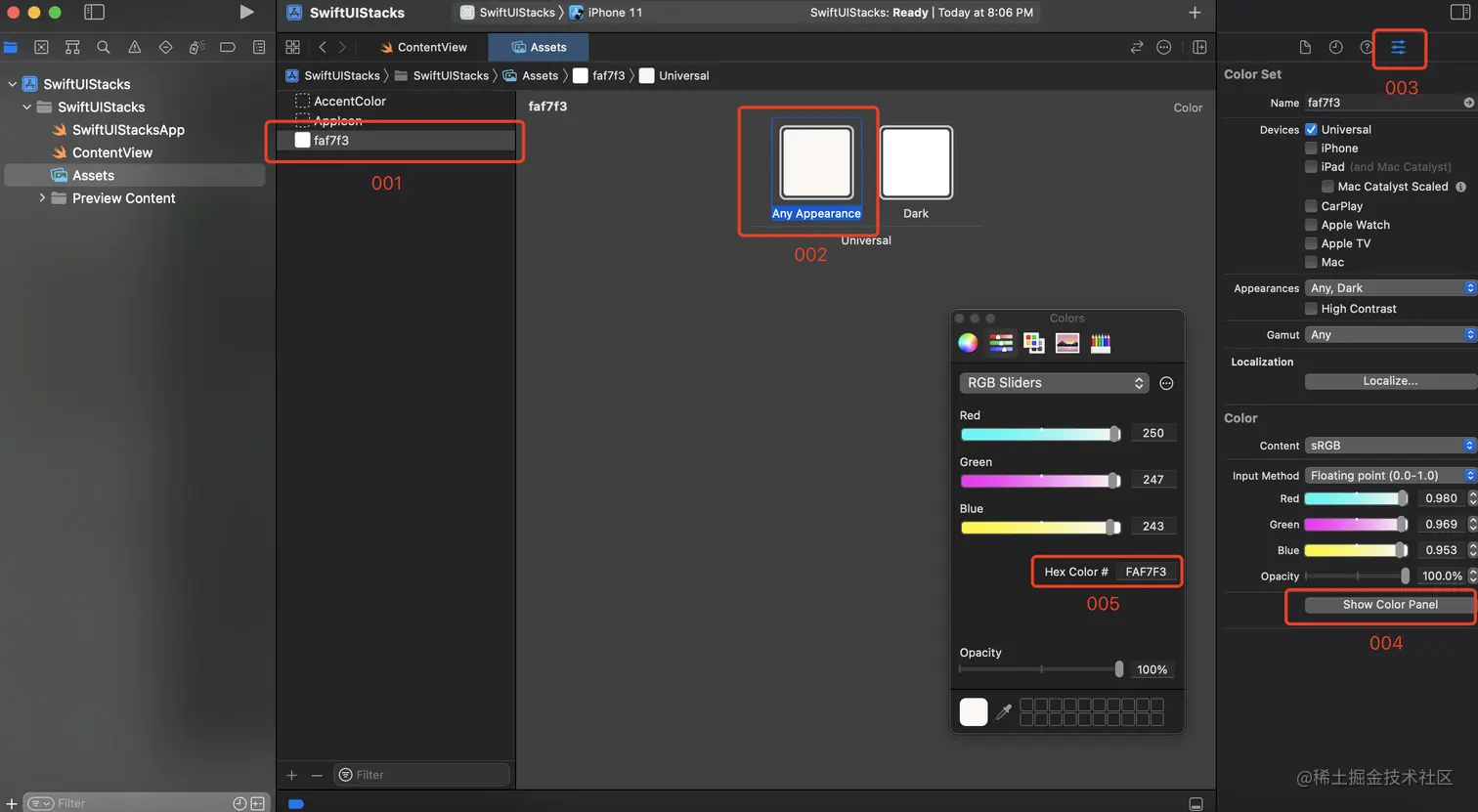
Task: Open the Test navigator diamond icon
Action: pos(165,47)
